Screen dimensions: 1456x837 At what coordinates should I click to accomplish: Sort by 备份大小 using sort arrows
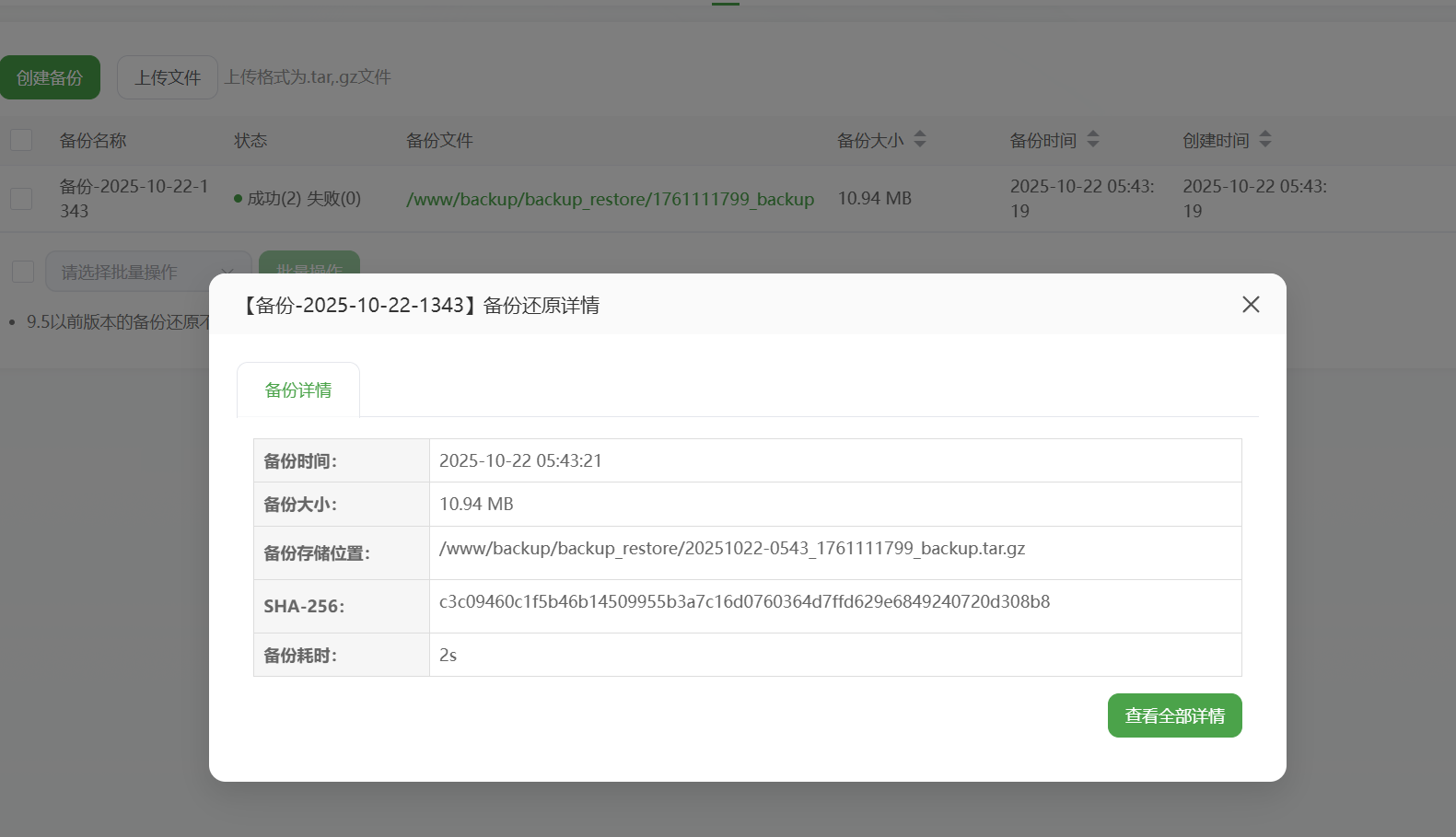pos(920,140)
